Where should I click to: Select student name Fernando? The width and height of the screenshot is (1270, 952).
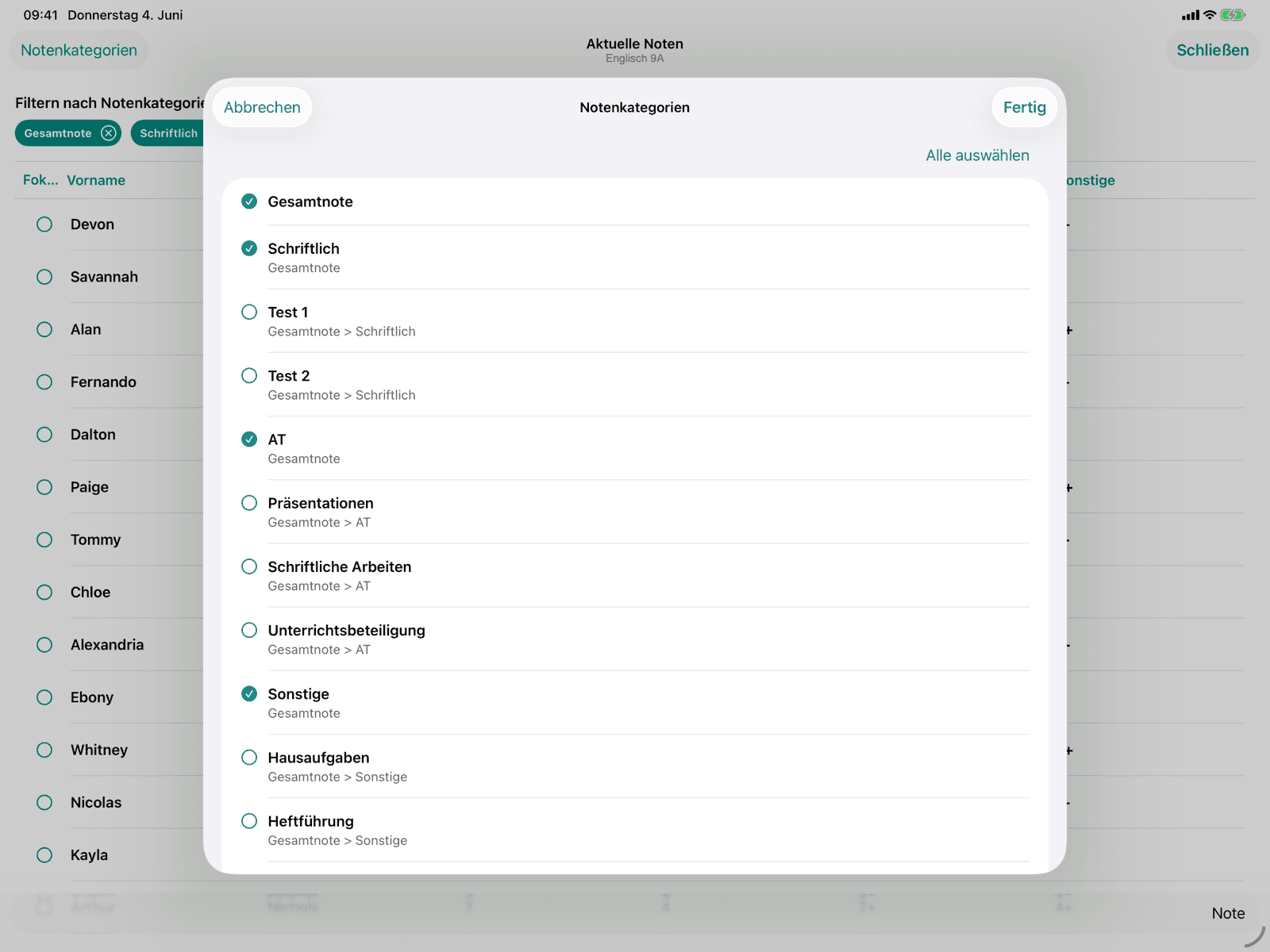coord(103,382)
